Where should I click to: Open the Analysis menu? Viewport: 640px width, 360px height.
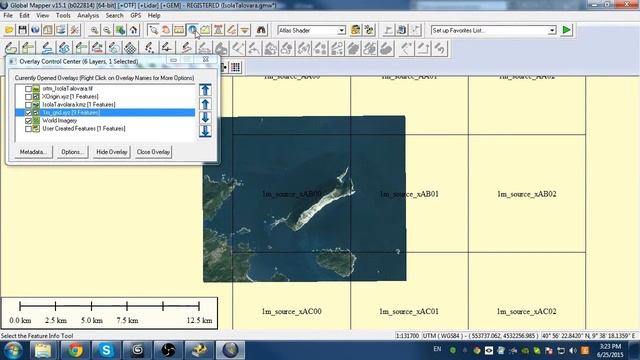pyautogui.click(x=88, y=16)
